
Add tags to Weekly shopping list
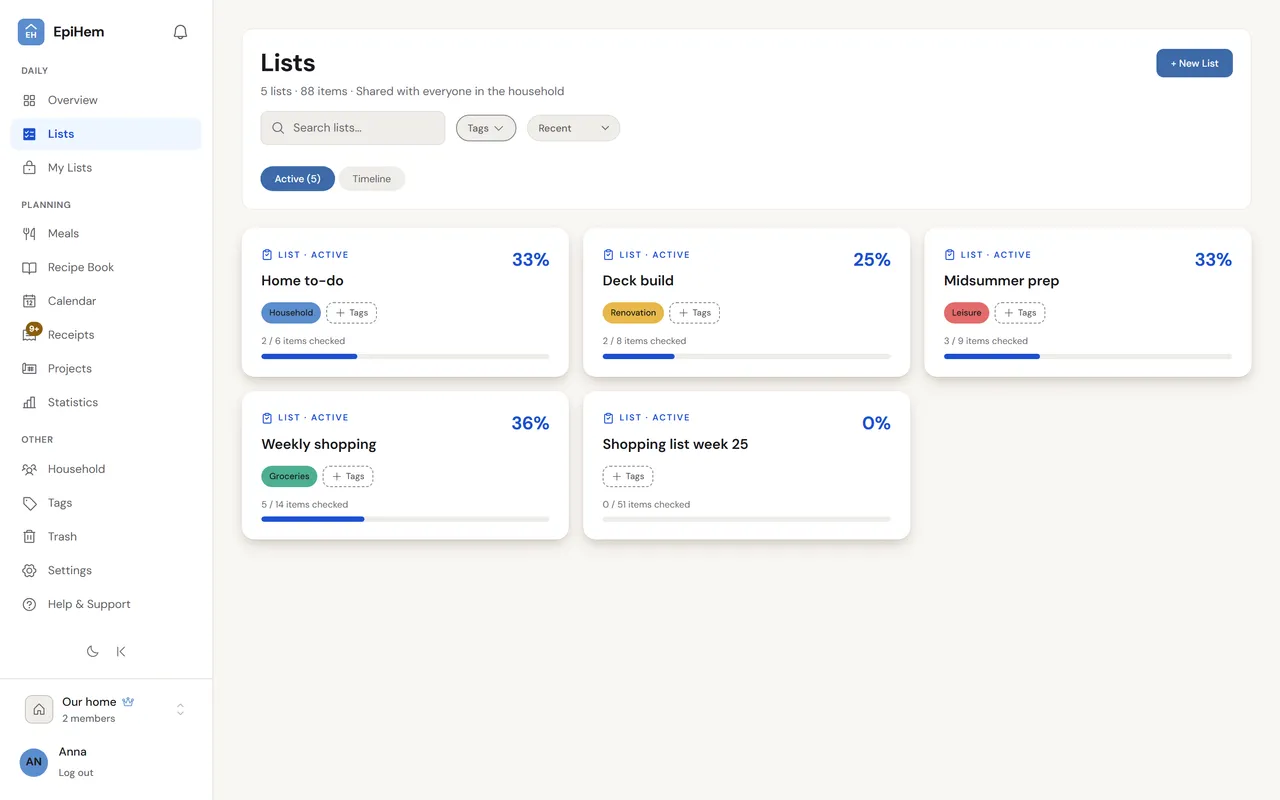pyautogui.click(x=348, y=476)
